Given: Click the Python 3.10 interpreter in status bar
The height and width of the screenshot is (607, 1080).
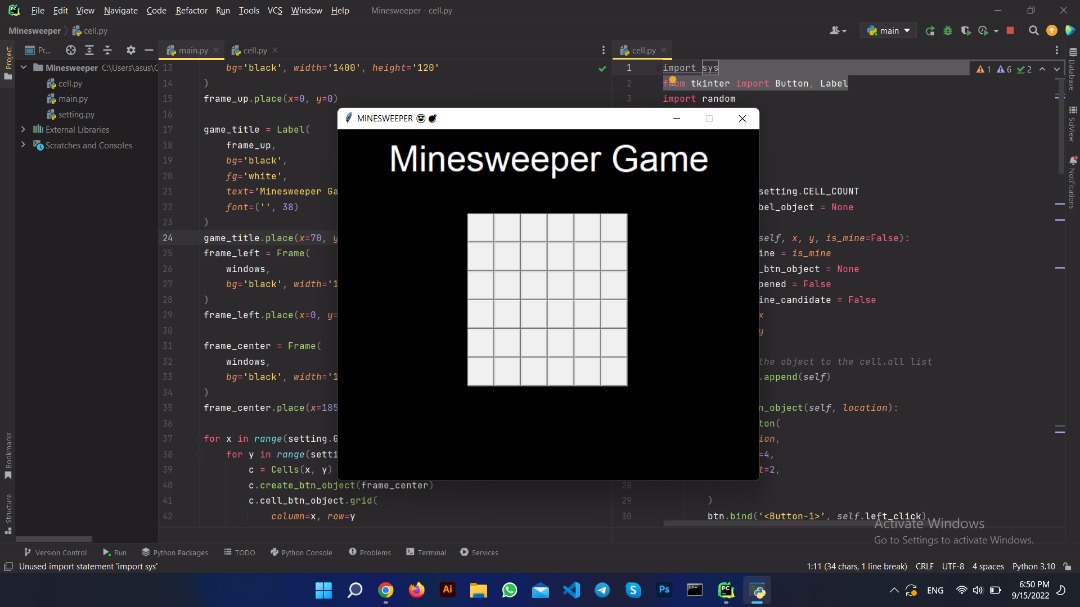Looking at the screenshot, I should [1033, 566].
